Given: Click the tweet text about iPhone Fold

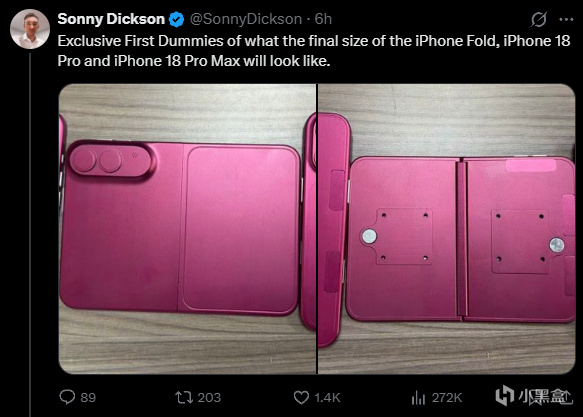Looking at the screenshot, I should [314, 51].
